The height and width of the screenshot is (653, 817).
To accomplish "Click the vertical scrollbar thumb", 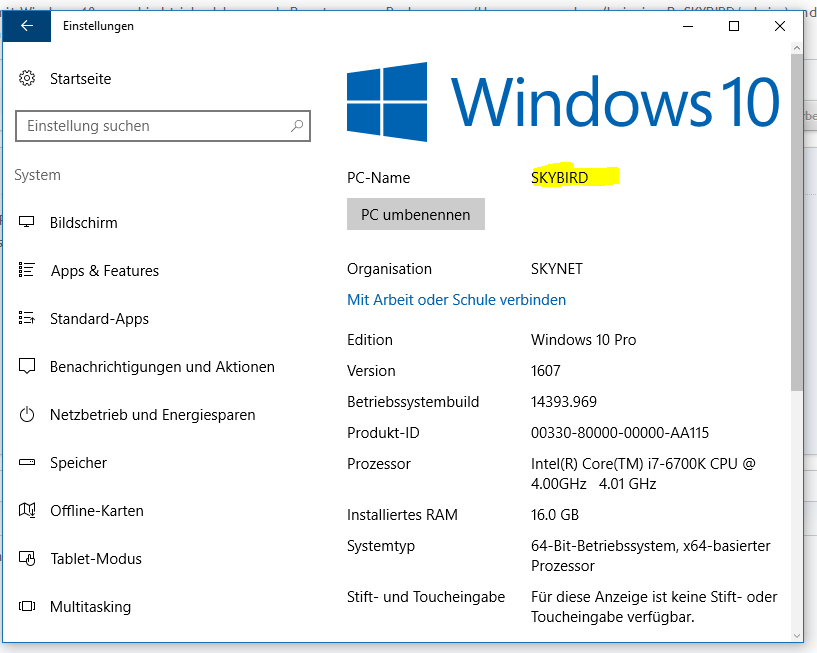I will (x=796, y=221).
